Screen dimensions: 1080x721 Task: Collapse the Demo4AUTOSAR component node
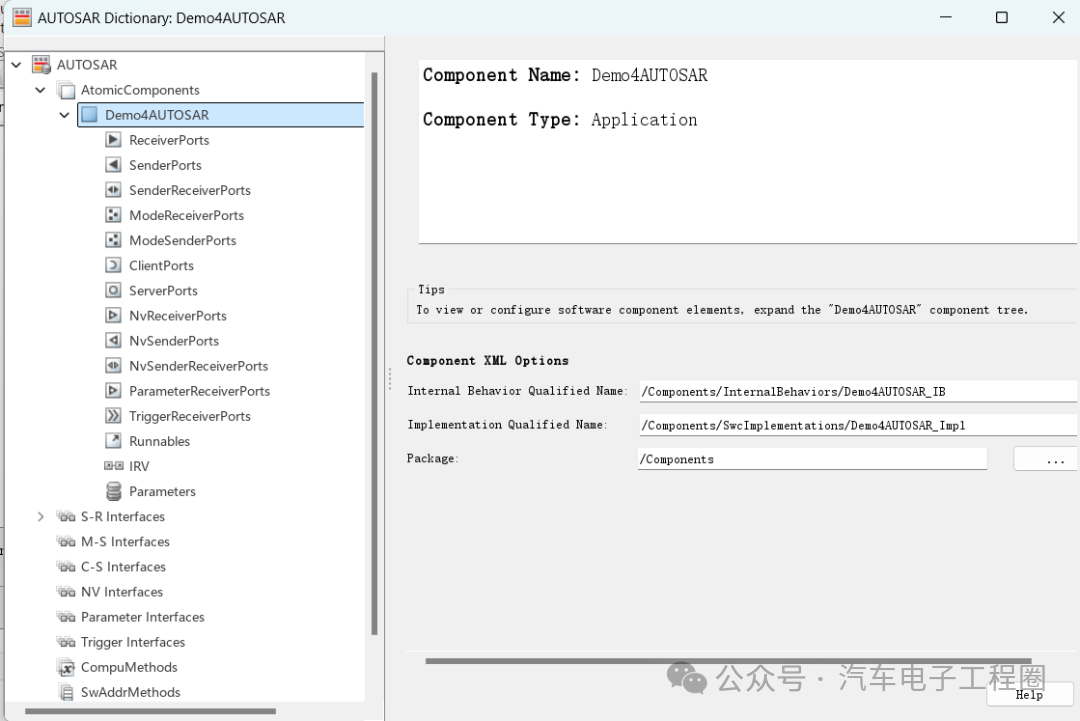pyautogui.click(x=65, y=115)
